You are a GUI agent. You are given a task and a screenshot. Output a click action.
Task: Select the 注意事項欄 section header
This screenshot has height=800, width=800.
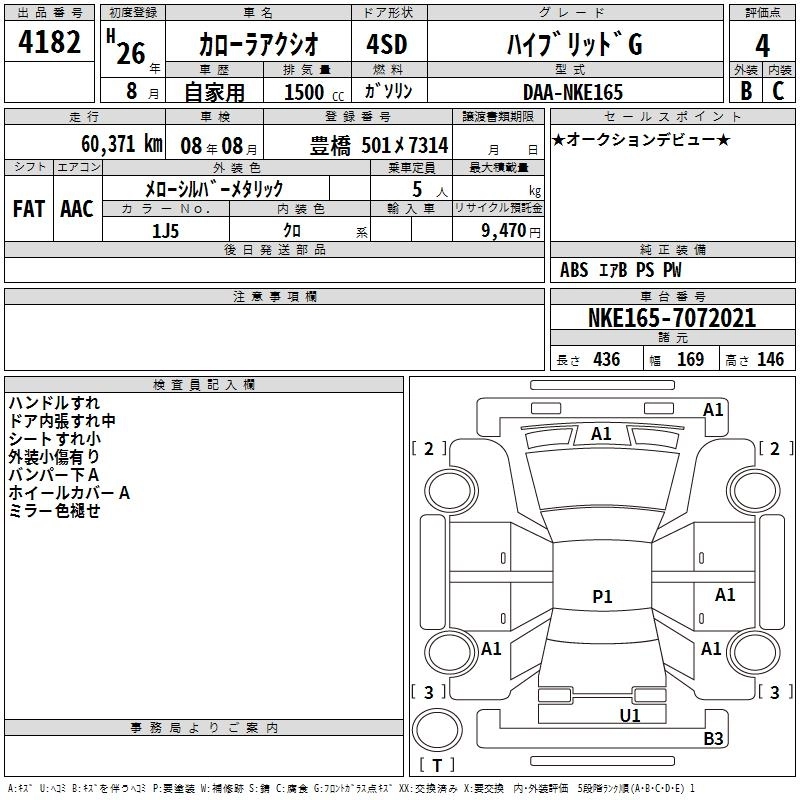(x=275, y=296)
